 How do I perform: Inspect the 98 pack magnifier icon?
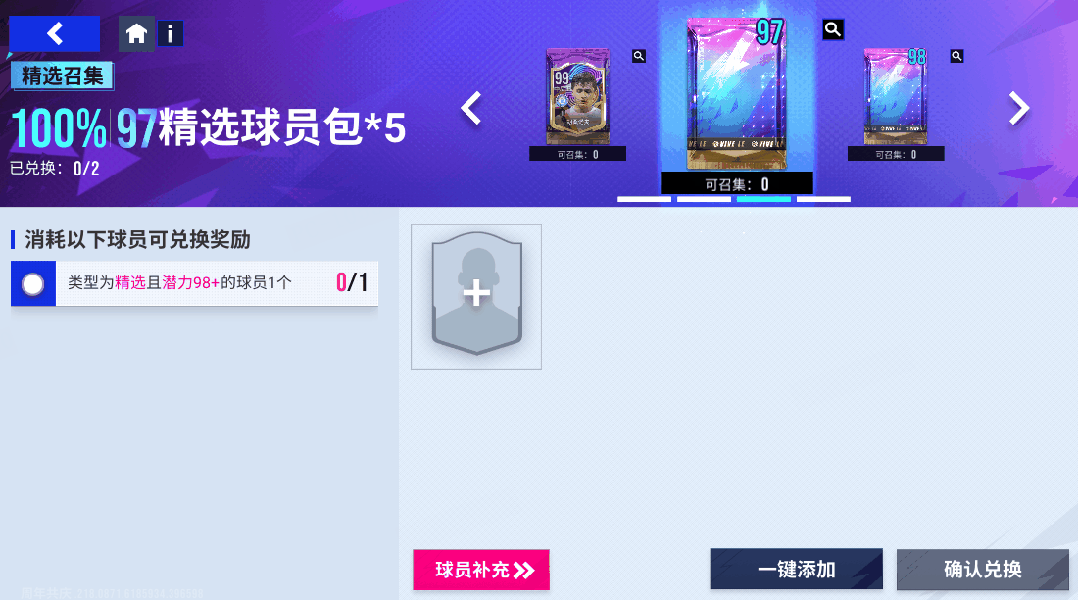click(x=956, y=56)
